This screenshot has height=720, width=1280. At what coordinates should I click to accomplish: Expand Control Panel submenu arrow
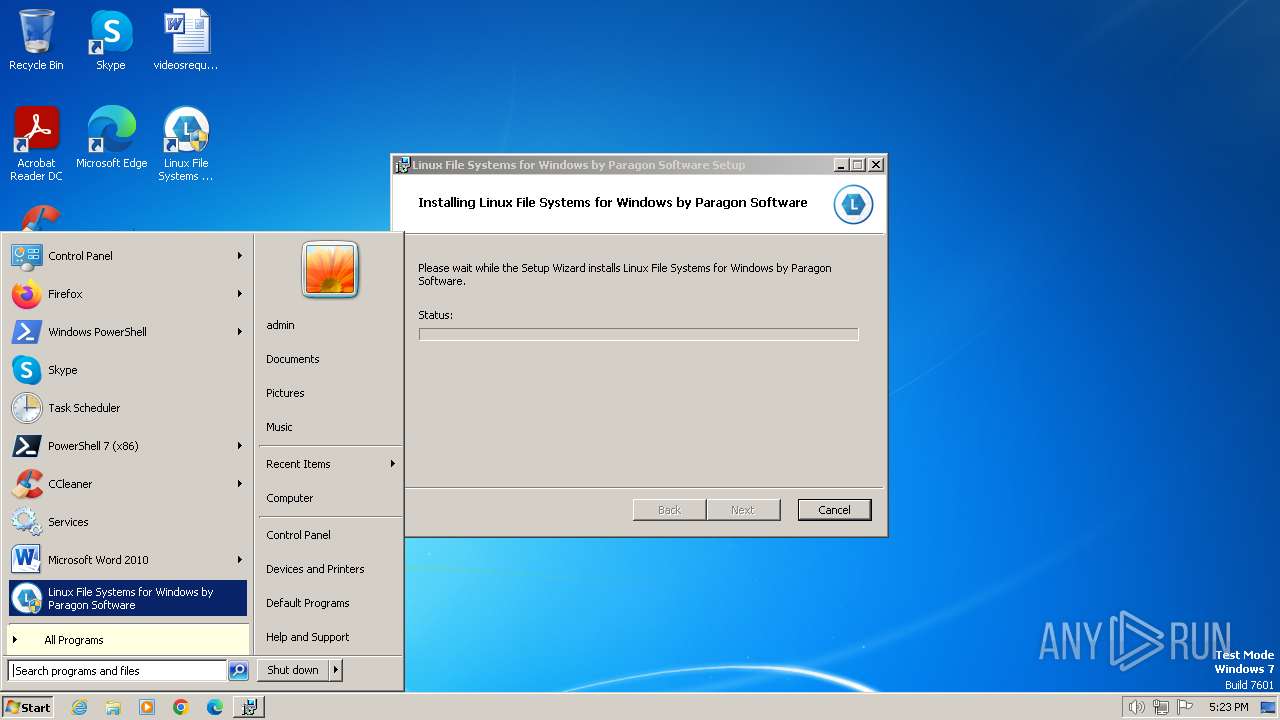[x=240, y=256]
